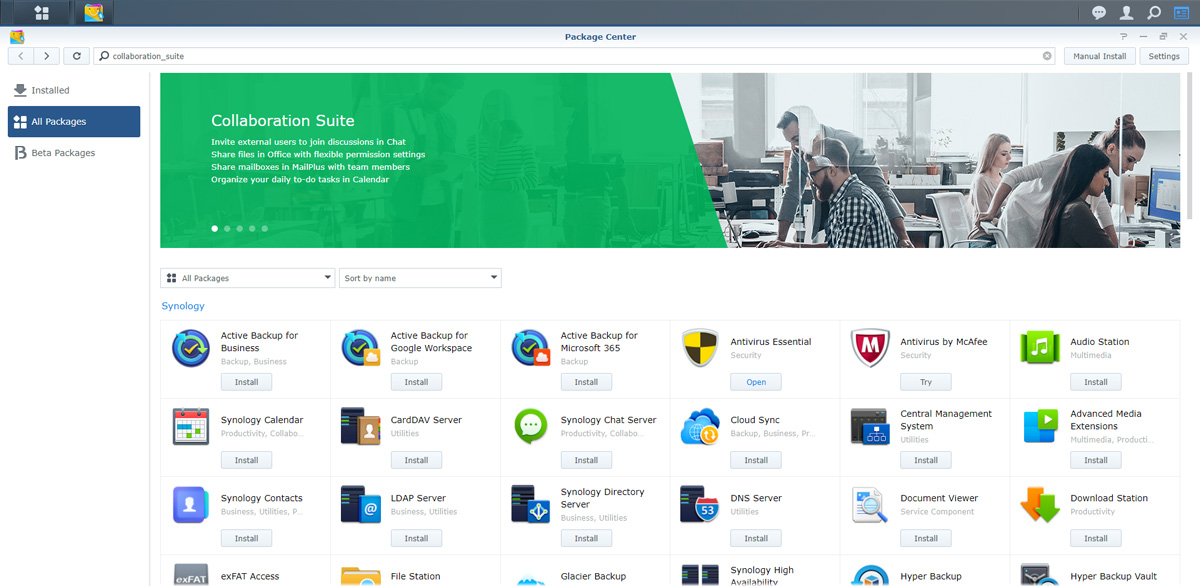Go back with the left arrow button
The height and width of the screenshot is (586, 1200).
(x=22, y=56)
